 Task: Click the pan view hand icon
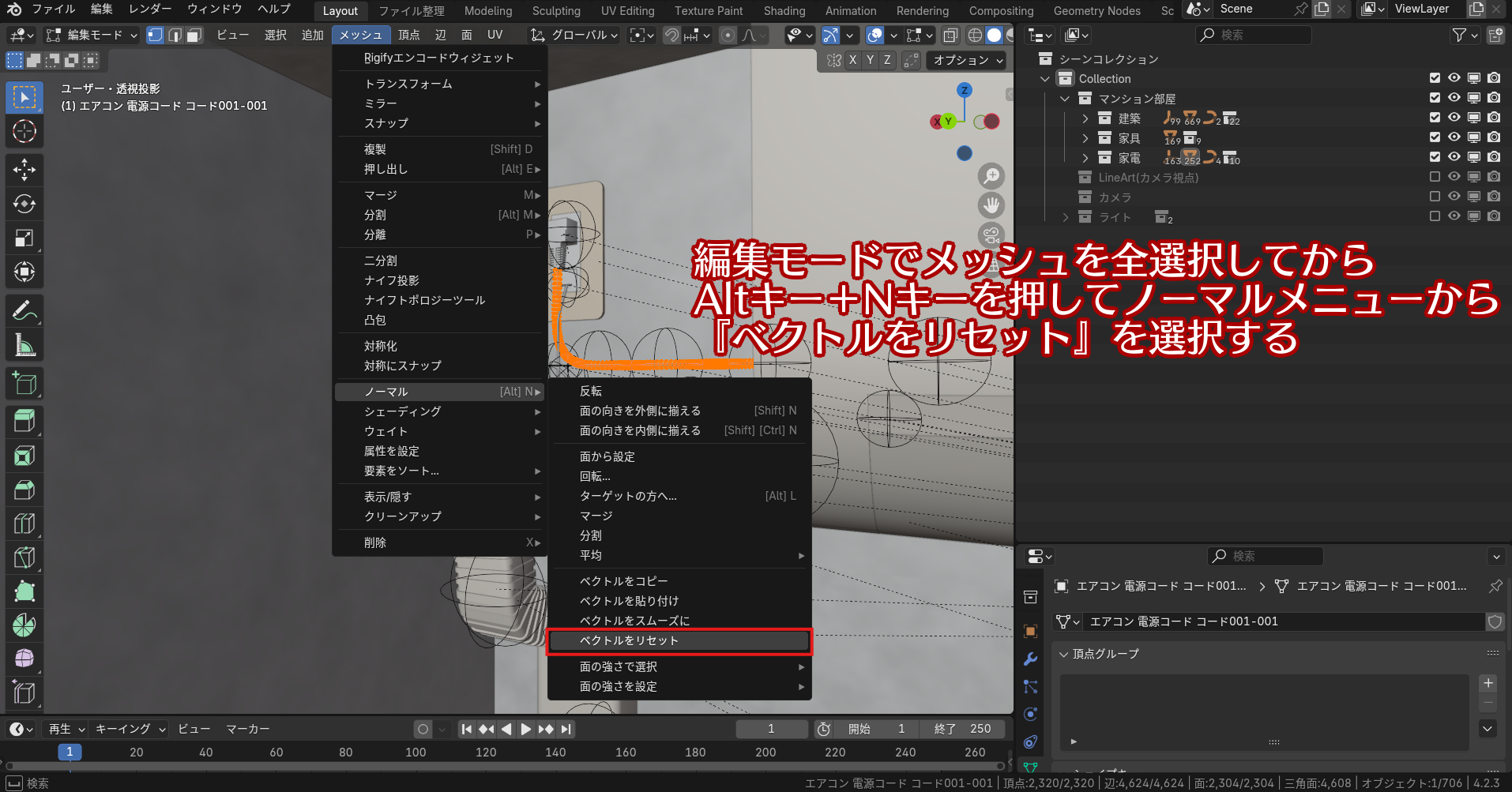click(991, 205)
